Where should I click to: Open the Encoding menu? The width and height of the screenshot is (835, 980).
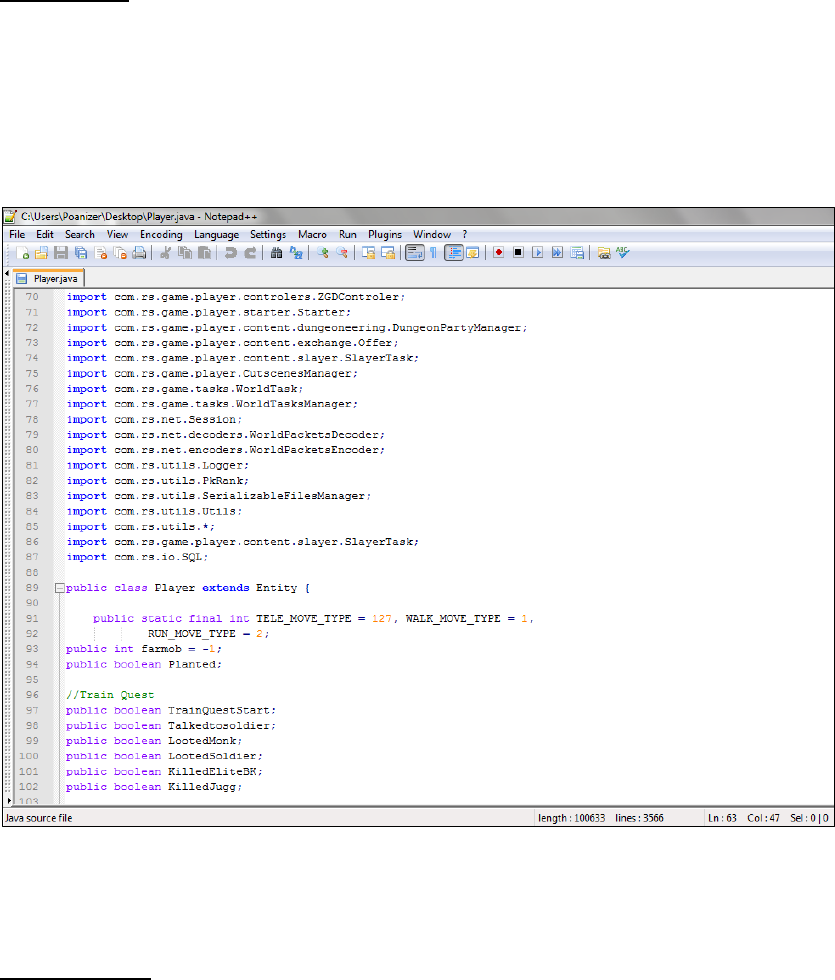(x=161, y=234)
